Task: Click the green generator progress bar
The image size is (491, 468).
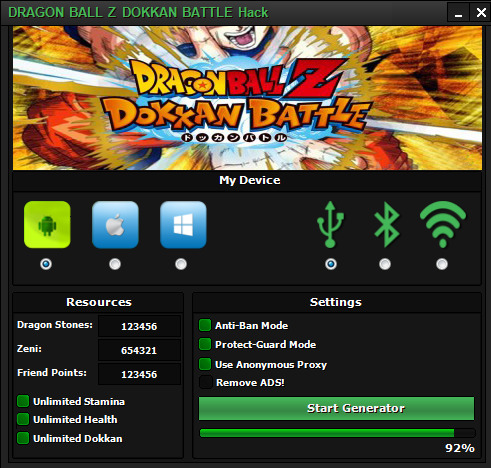Action: (337, 433)
